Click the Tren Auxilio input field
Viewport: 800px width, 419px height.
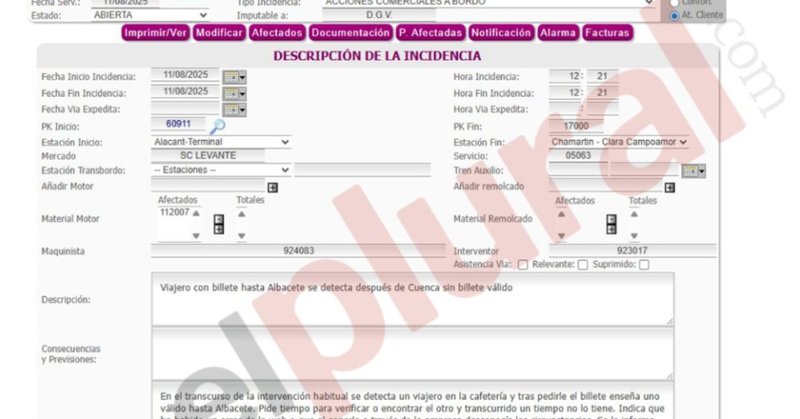pos(578,170)
